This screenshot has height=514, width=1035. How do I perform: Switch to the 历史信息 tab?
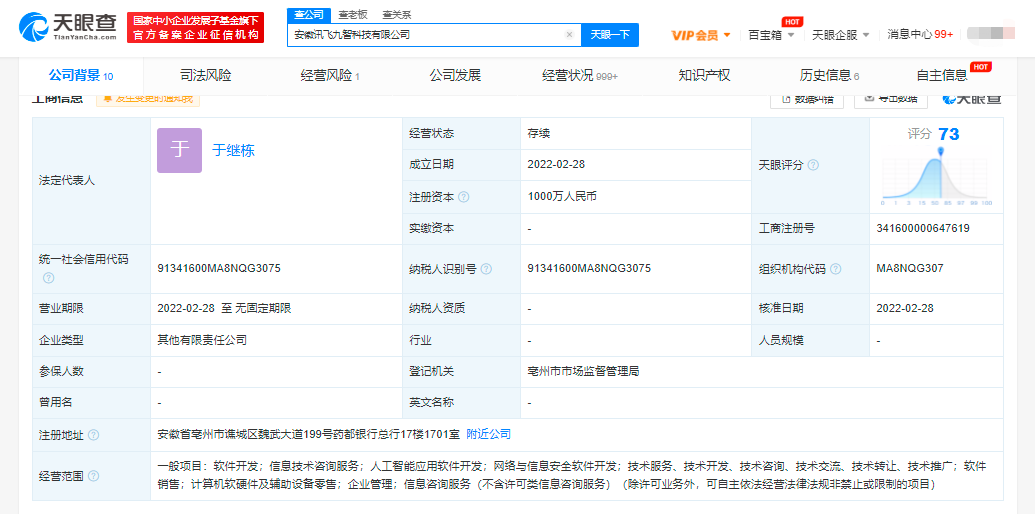[830, 76]
